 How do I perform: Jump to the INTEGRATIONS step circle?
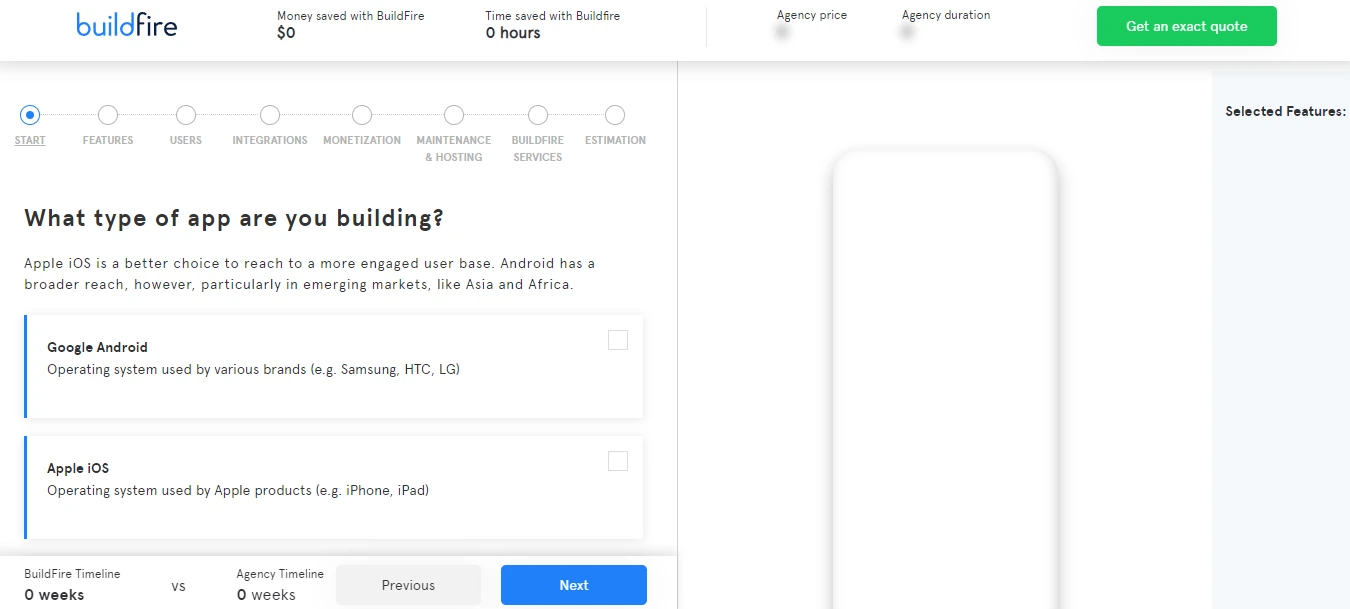[270, 115]
